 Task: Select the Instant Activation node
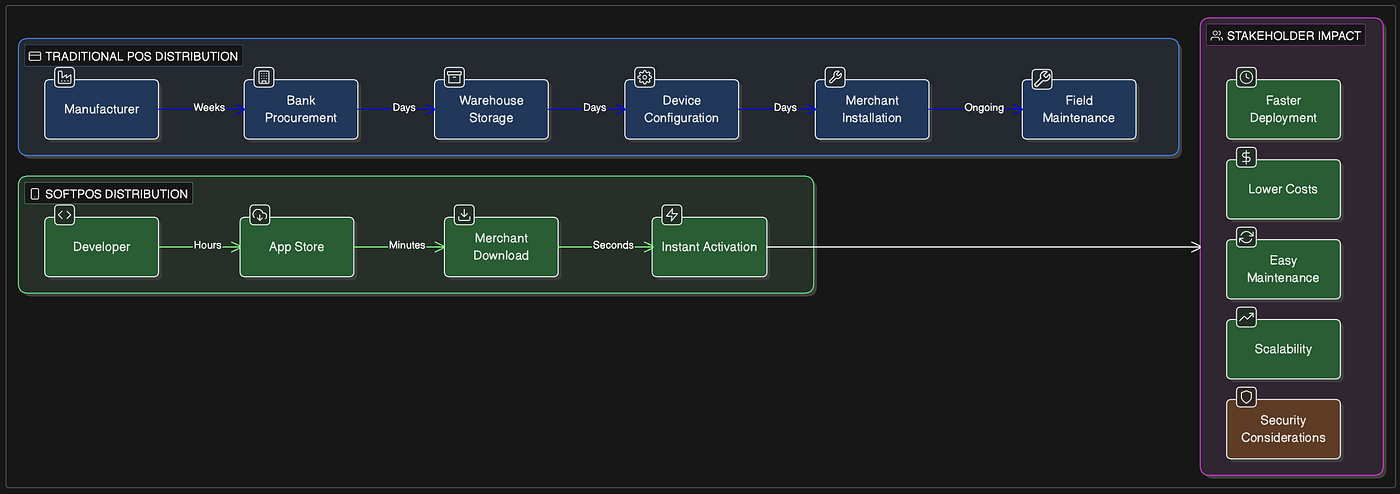pyautogui.click(x=709, y=246)
